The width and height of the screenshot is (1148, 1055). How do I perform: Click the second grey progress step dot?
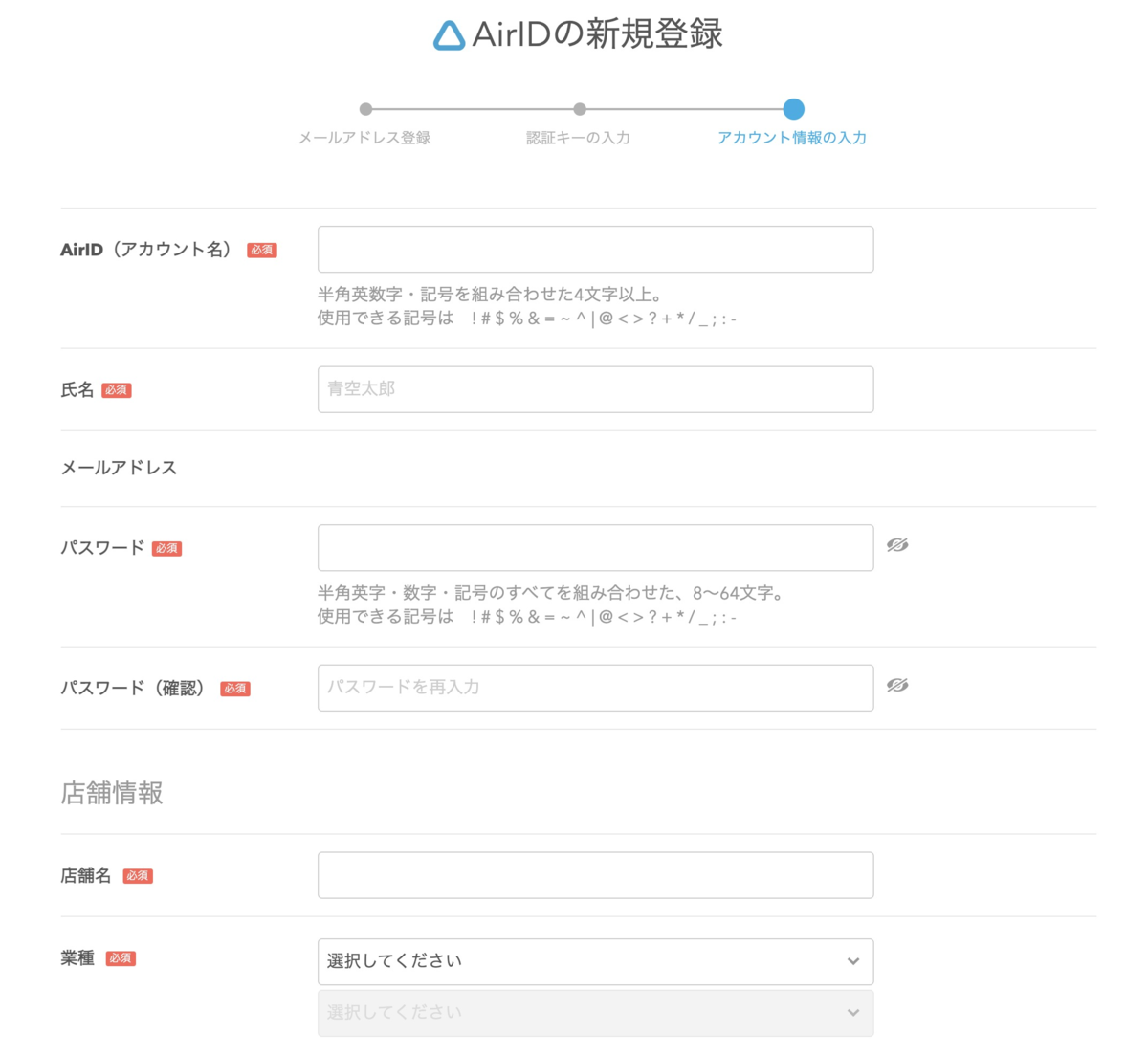(580, 109)
